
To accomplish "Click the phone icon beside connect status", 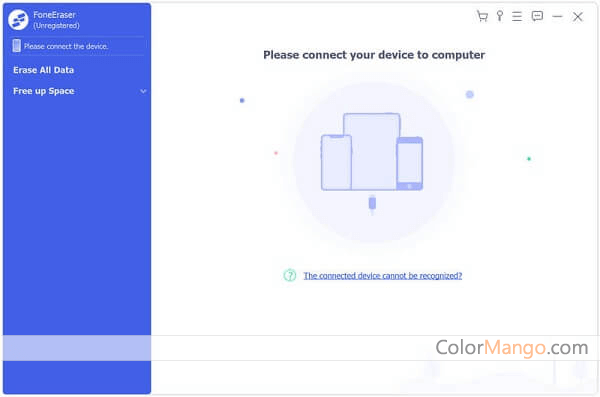I will 16,46.
